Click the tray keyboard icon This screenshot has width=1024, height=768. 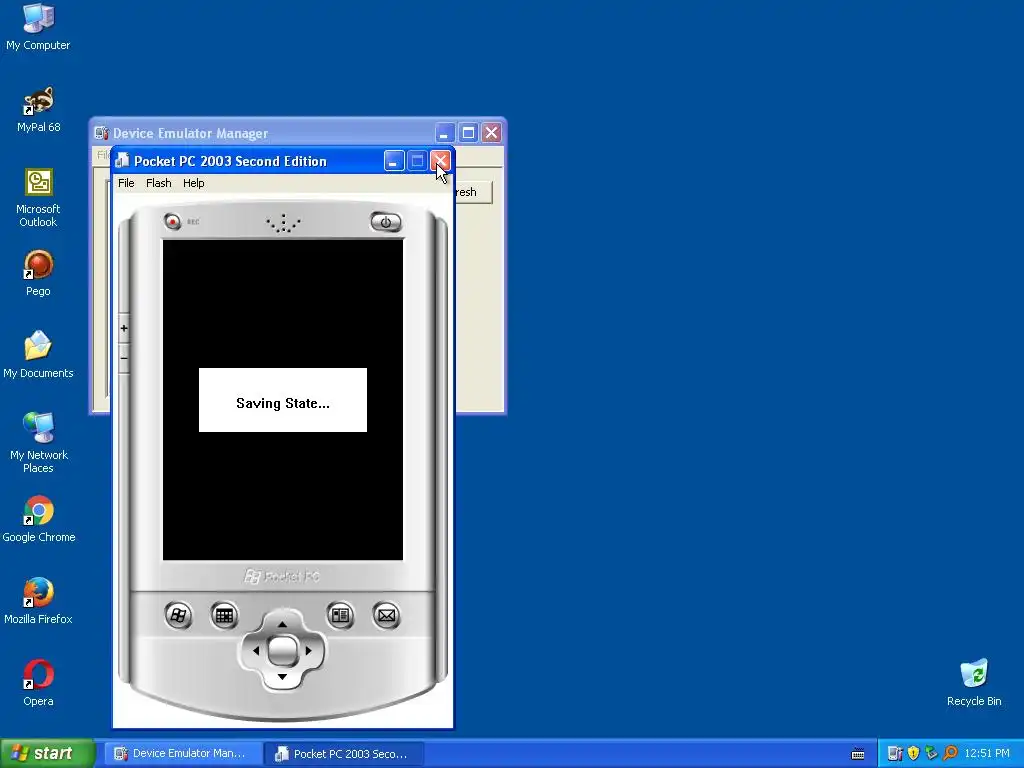tap(858, 754)
